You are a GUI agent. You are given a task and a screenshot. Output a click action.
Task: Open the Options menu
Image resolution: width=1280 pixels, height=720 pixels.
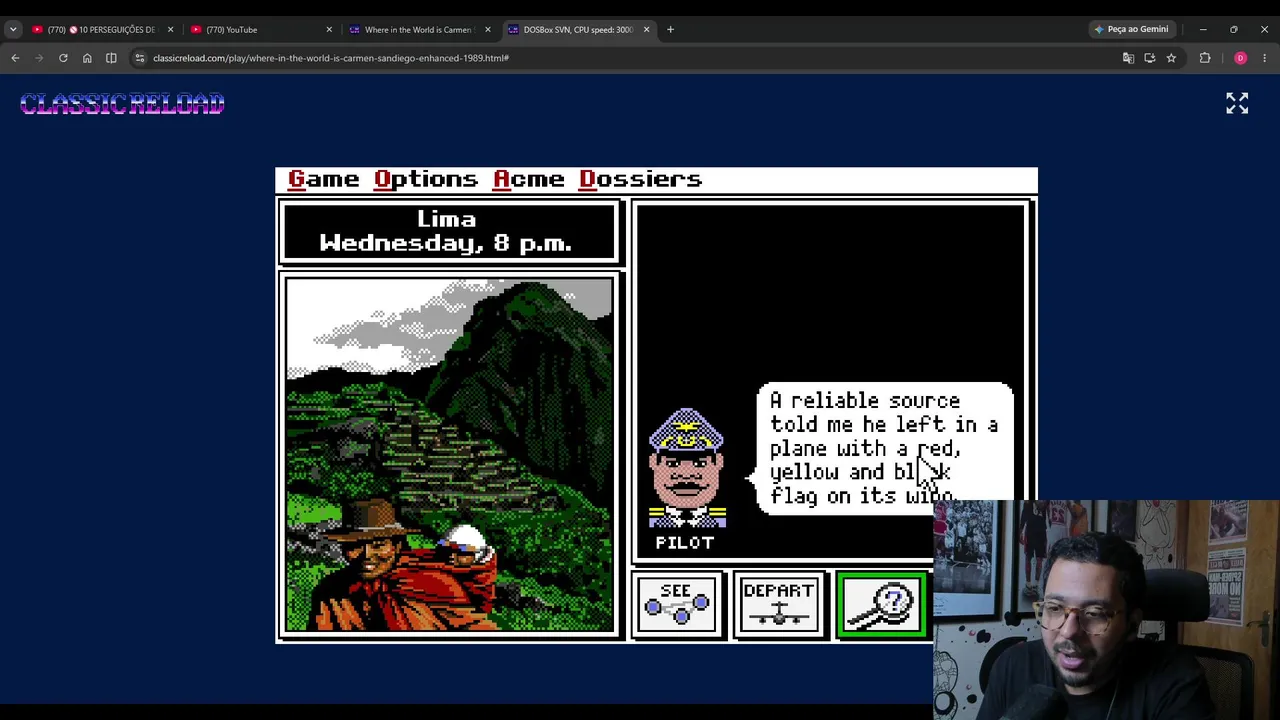[426, 179]
